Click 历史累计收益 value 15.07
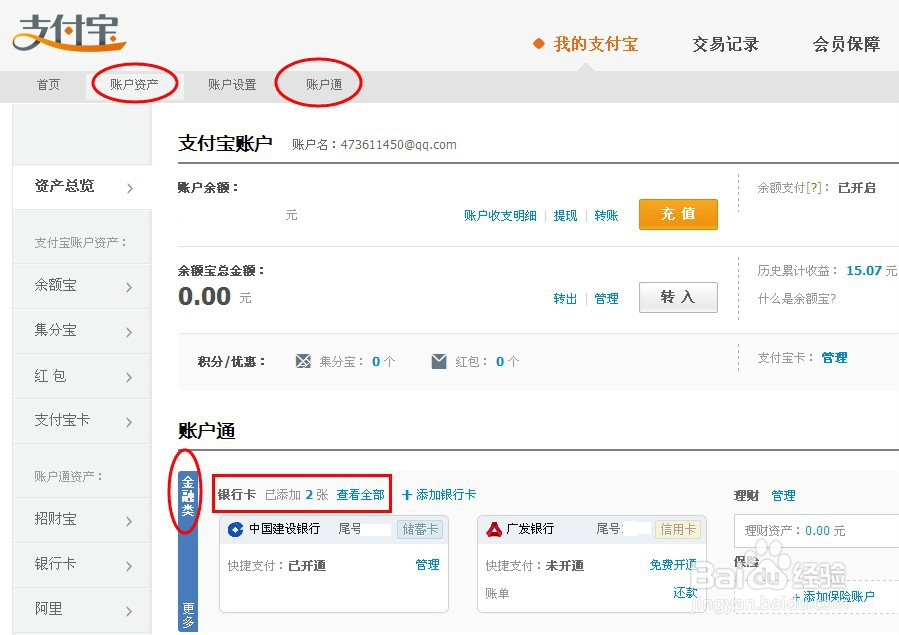The height and width of the screenshot is (635, 899). [864, 271]
